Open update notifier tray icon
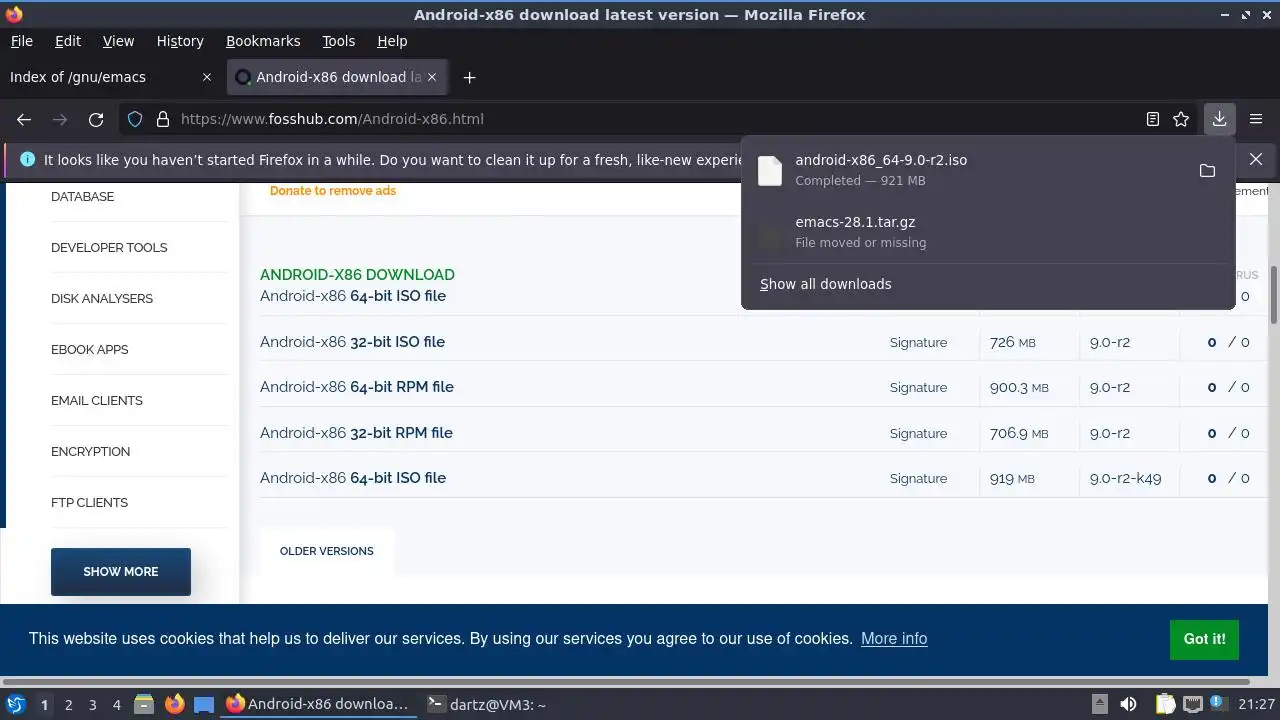This screenshot has width=1280, height=720. 1217,705
